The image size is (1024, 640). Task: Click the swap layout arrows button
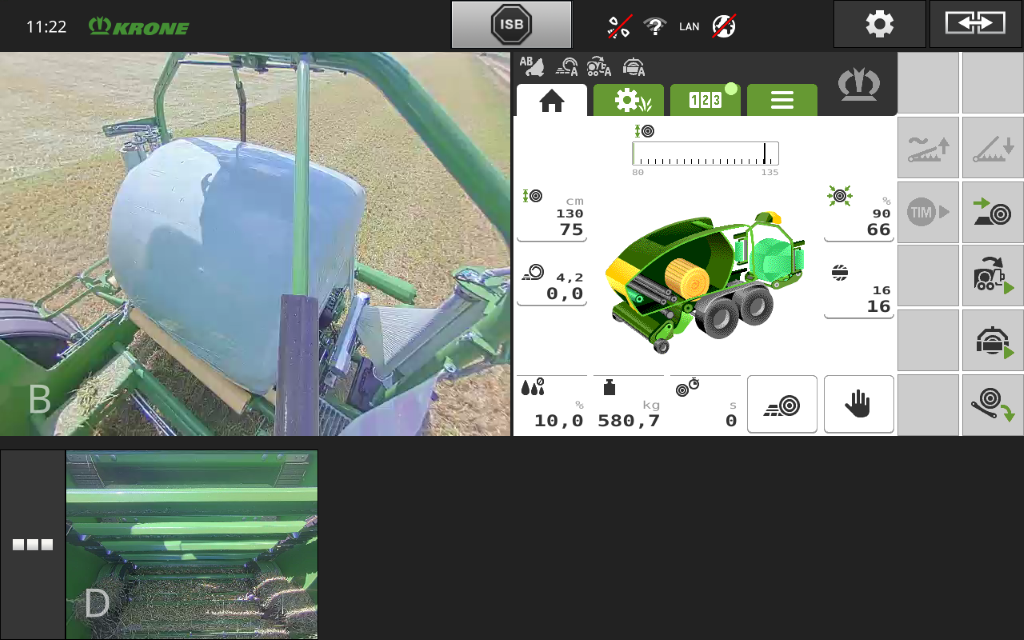click(x=975, y=24)
